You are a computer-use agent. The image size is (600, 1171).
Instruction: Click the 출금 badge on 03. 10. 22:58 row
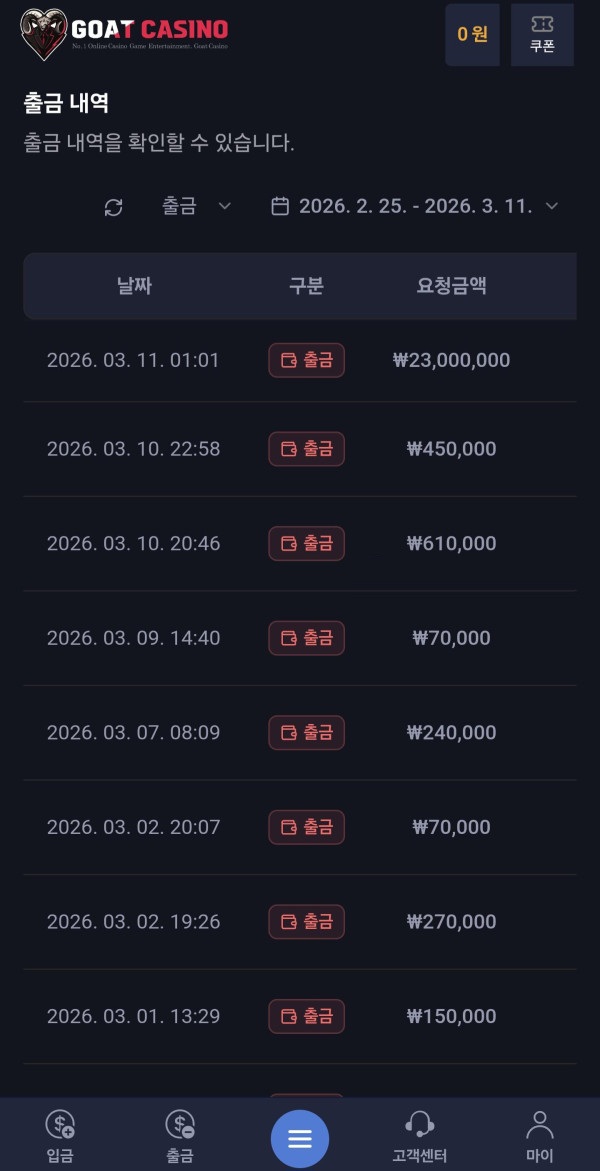coord(306,449)
